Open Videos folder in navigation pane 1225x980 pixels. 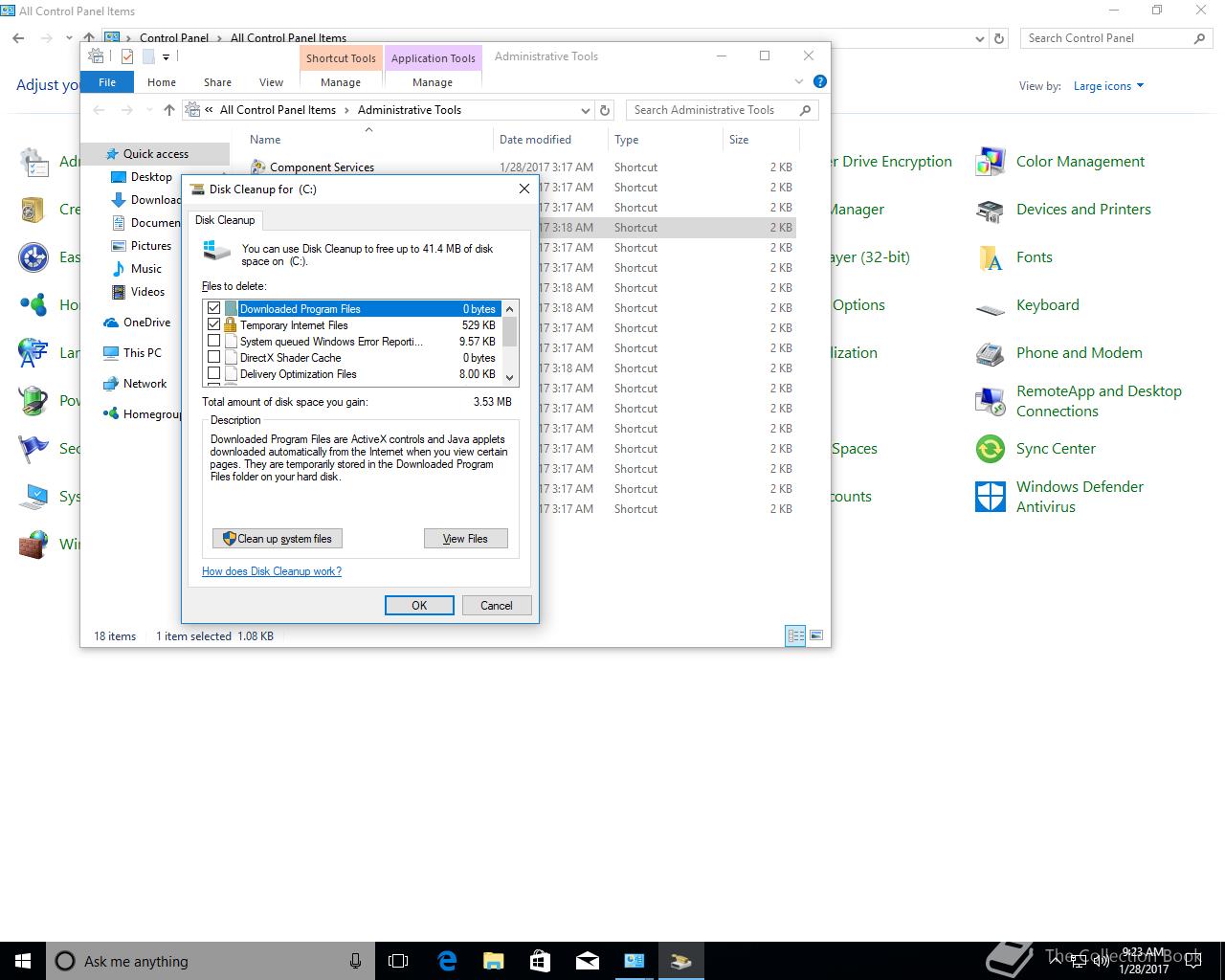147,292
